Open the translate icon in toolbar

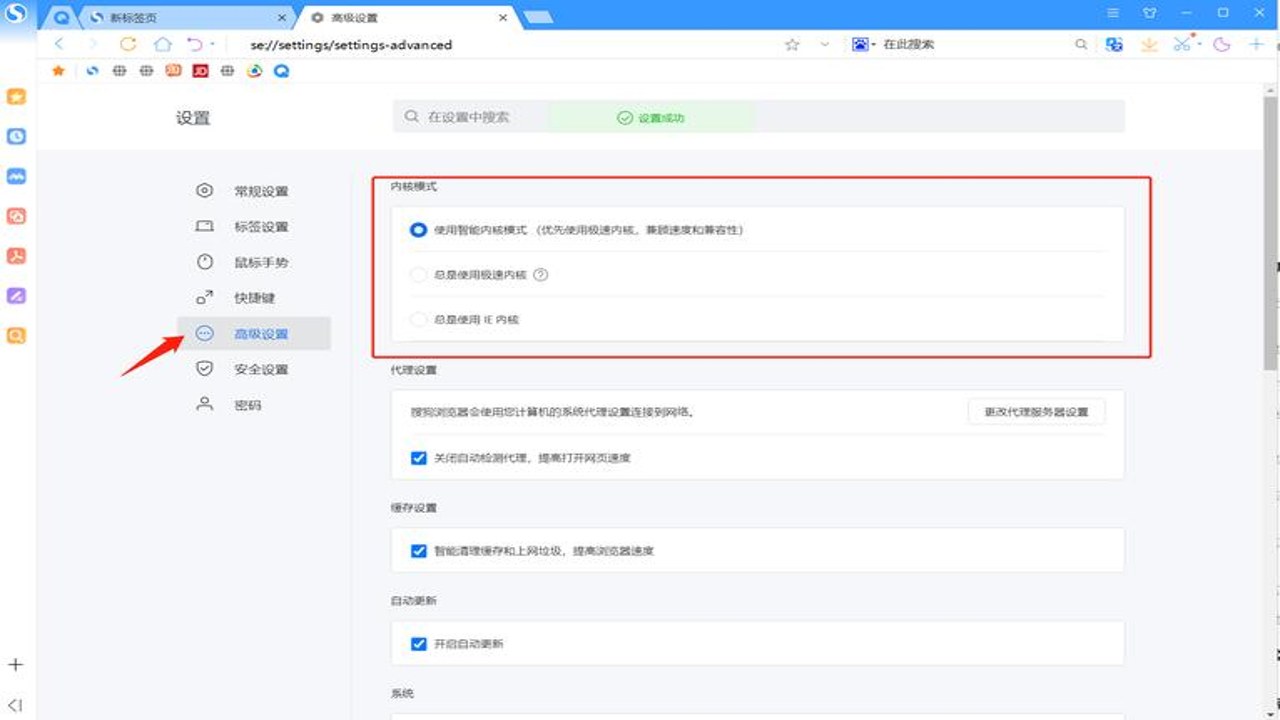[x=1114, y=44]
